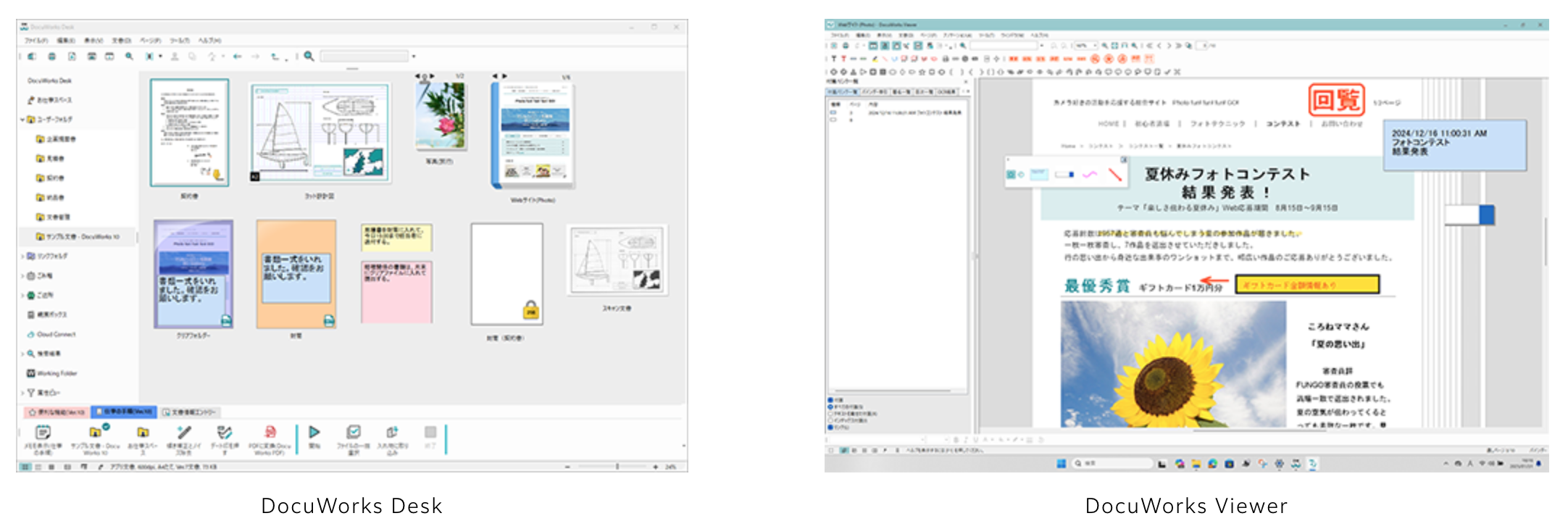
Task: Click the pen and sparkle correction icon in Desk
Action: click(184, 432)
